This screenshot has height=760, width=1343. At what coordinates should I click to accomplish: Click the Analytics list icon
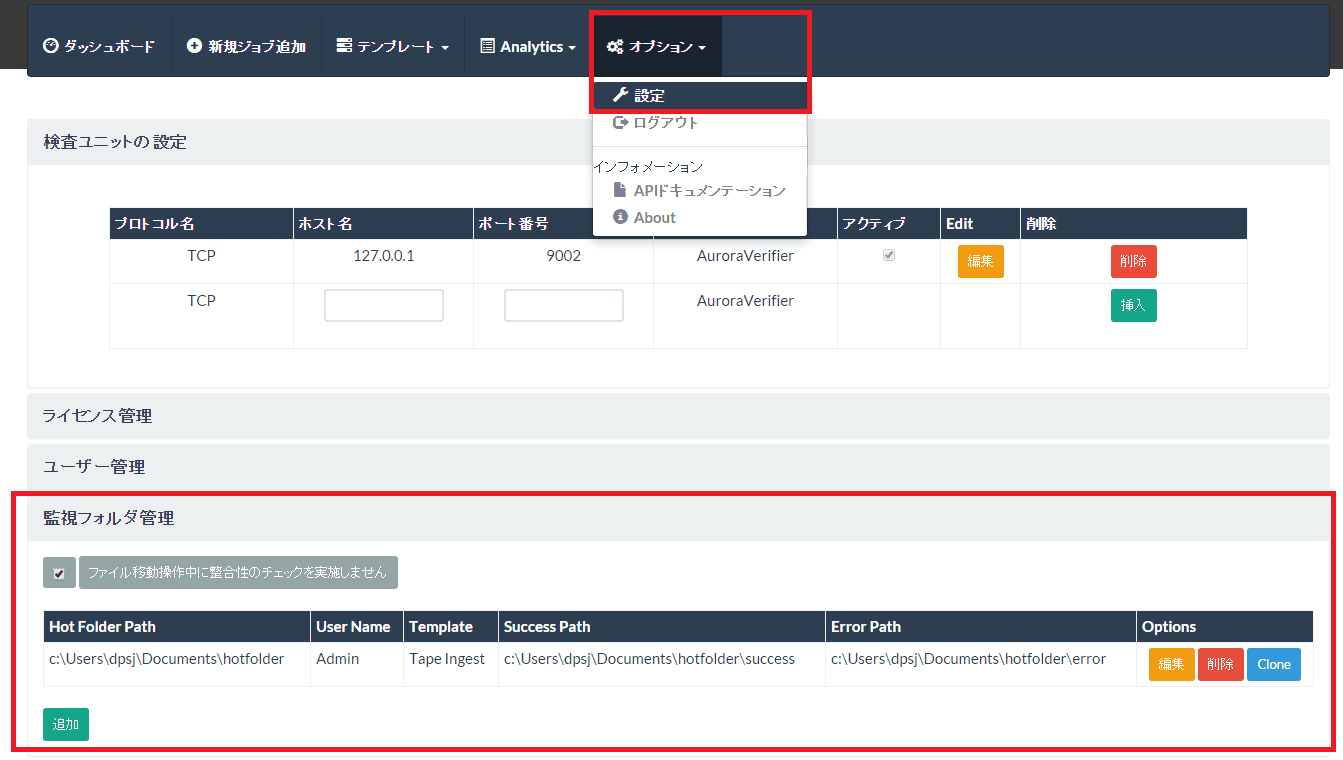(488, 46)
